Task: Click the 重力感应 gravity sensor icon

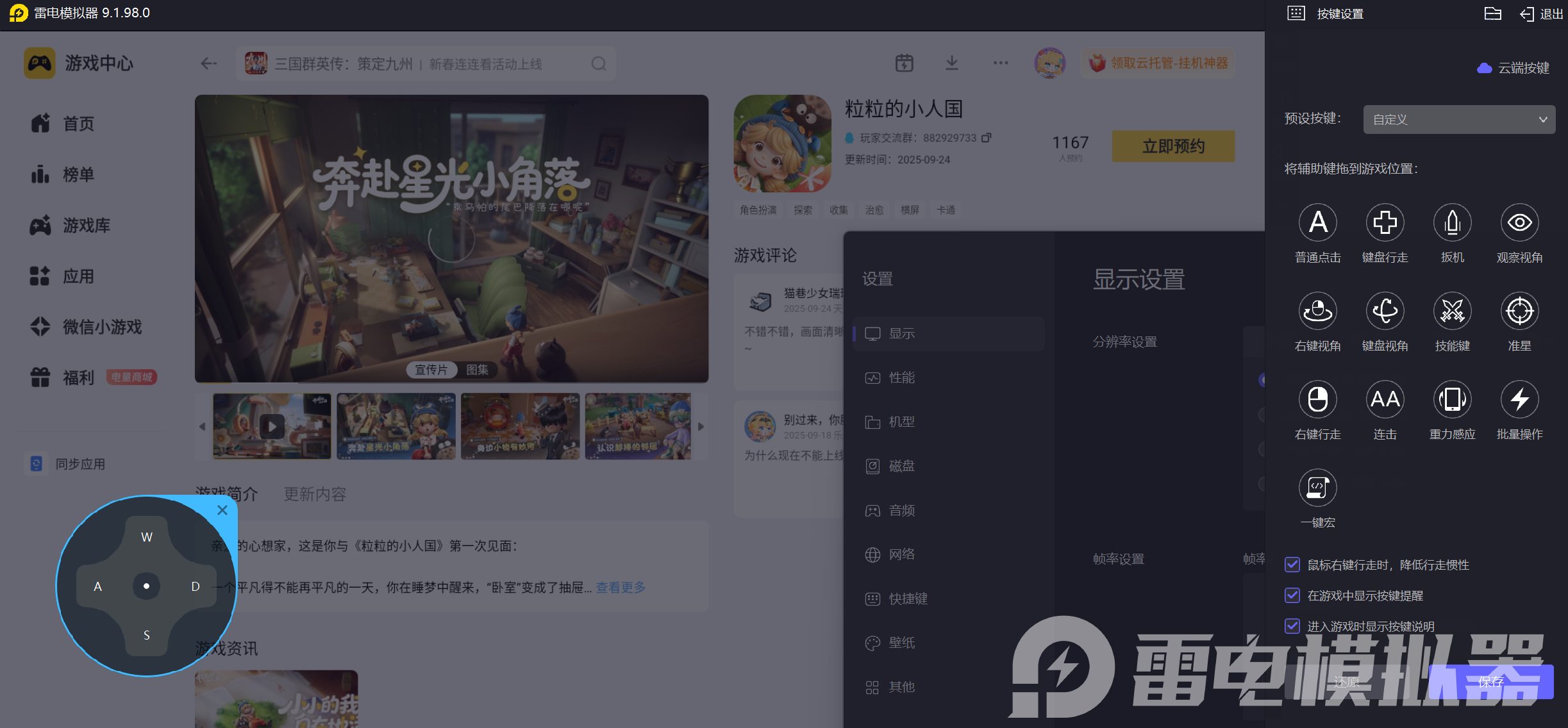Action: pos(1452,400)
